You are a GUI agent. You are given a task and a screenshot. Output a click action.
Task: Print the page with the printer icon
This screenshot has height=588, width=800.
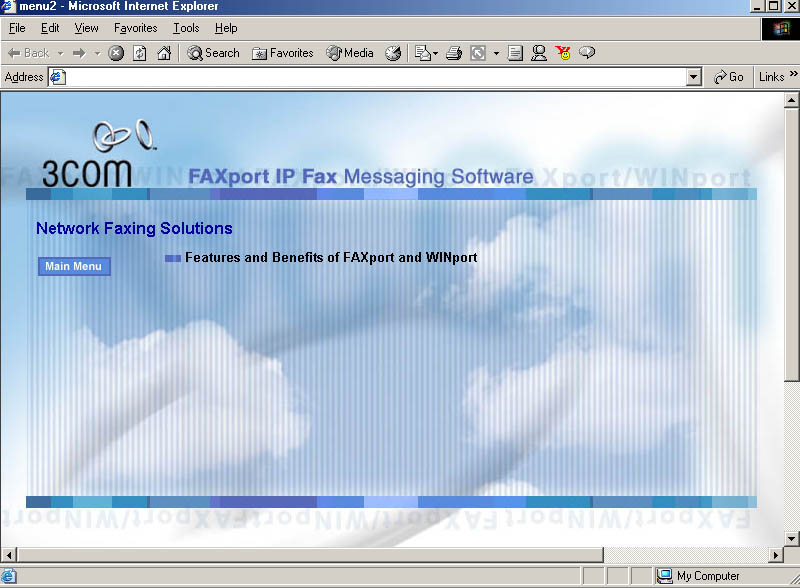(x=454, y=53)
